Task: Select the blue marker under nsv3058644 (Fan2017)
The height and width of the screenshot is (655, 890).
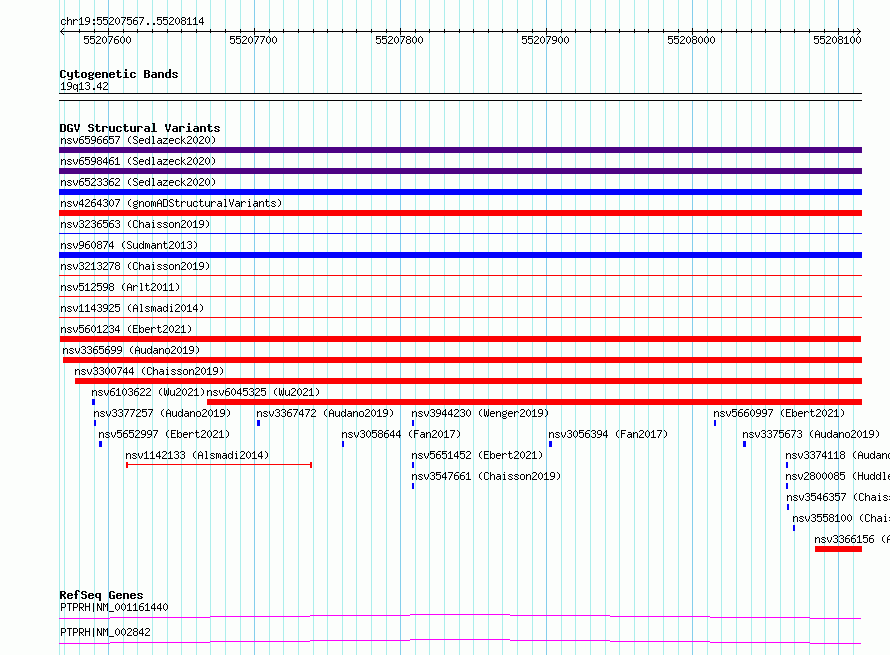Action: (x=343, y=444)
